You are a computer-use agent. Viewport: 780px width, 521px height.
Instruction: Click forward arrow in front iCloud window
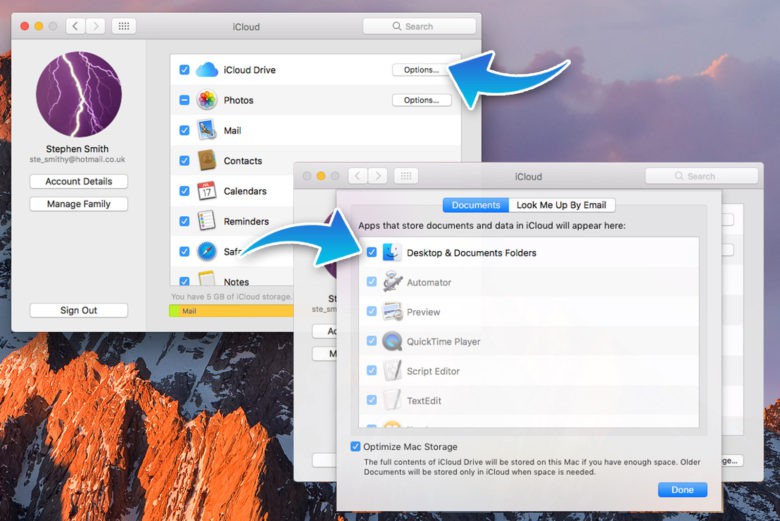378,176
